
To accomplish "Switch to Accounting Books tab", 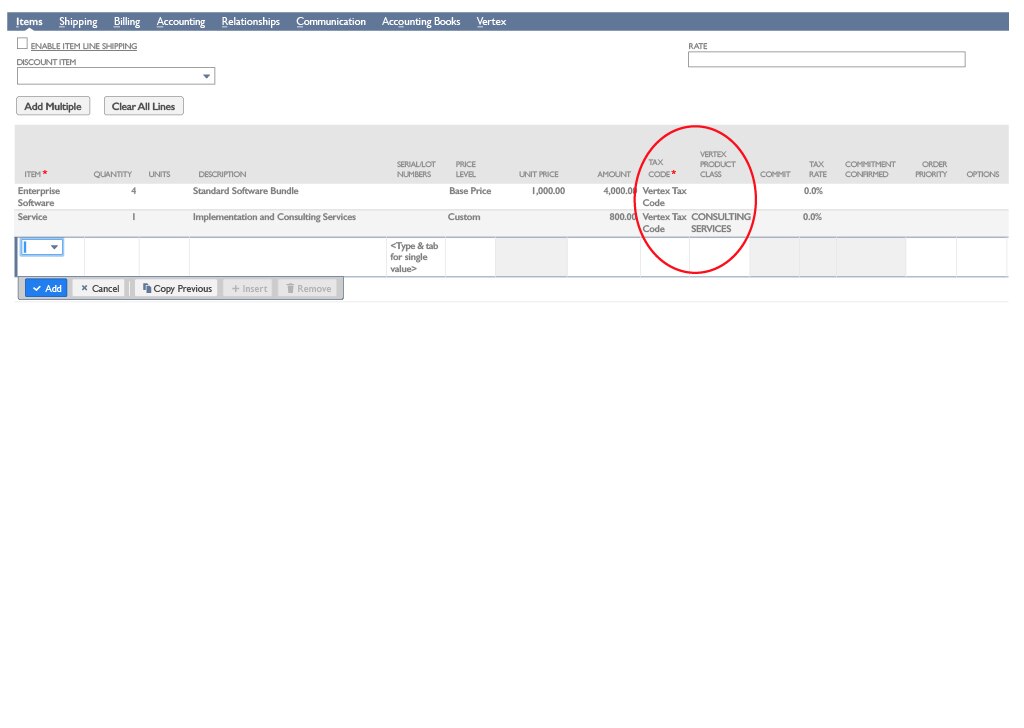I will point(421,21).
